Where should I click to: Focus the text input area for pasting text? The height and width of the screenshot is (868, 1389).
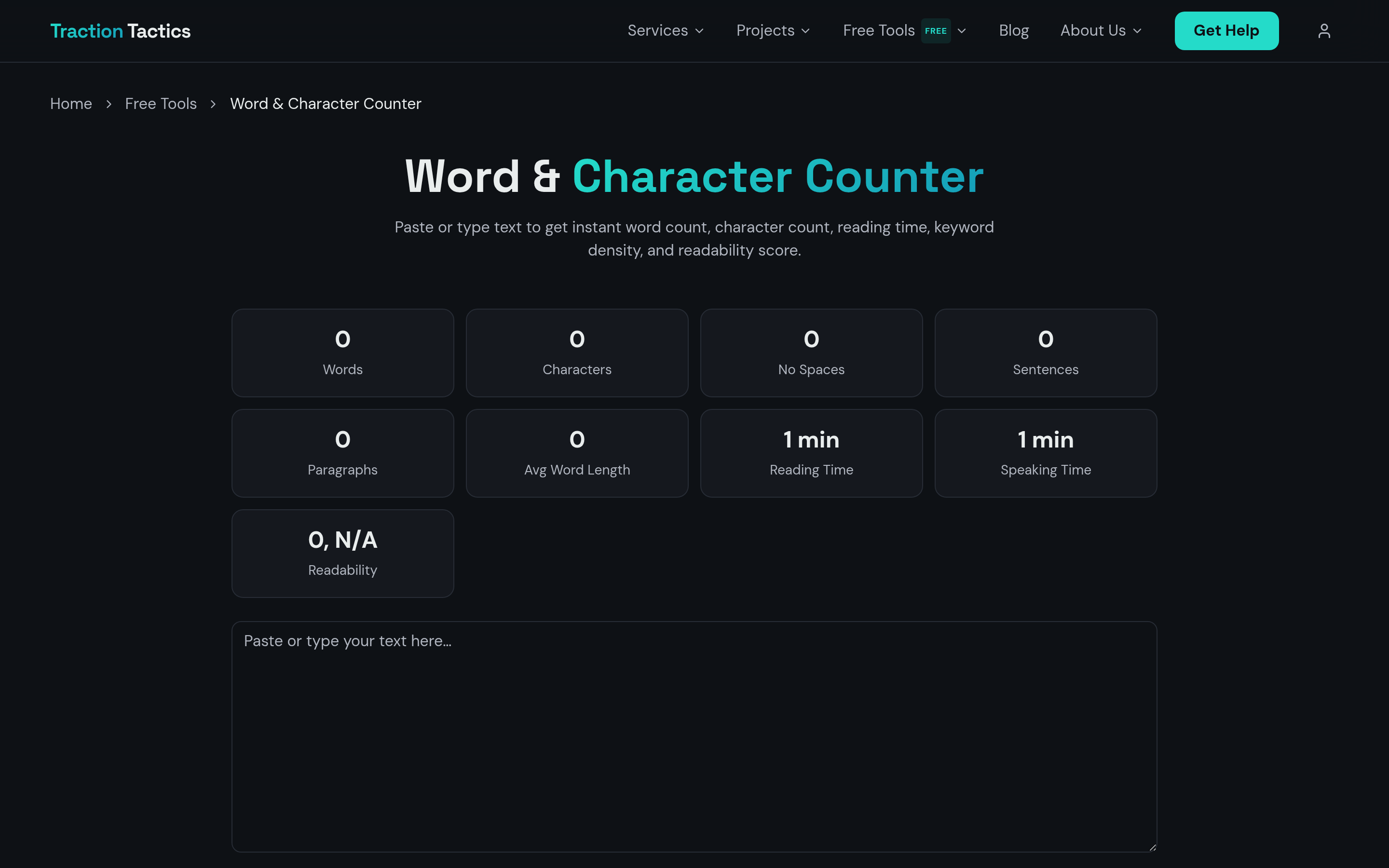point(694,736)
